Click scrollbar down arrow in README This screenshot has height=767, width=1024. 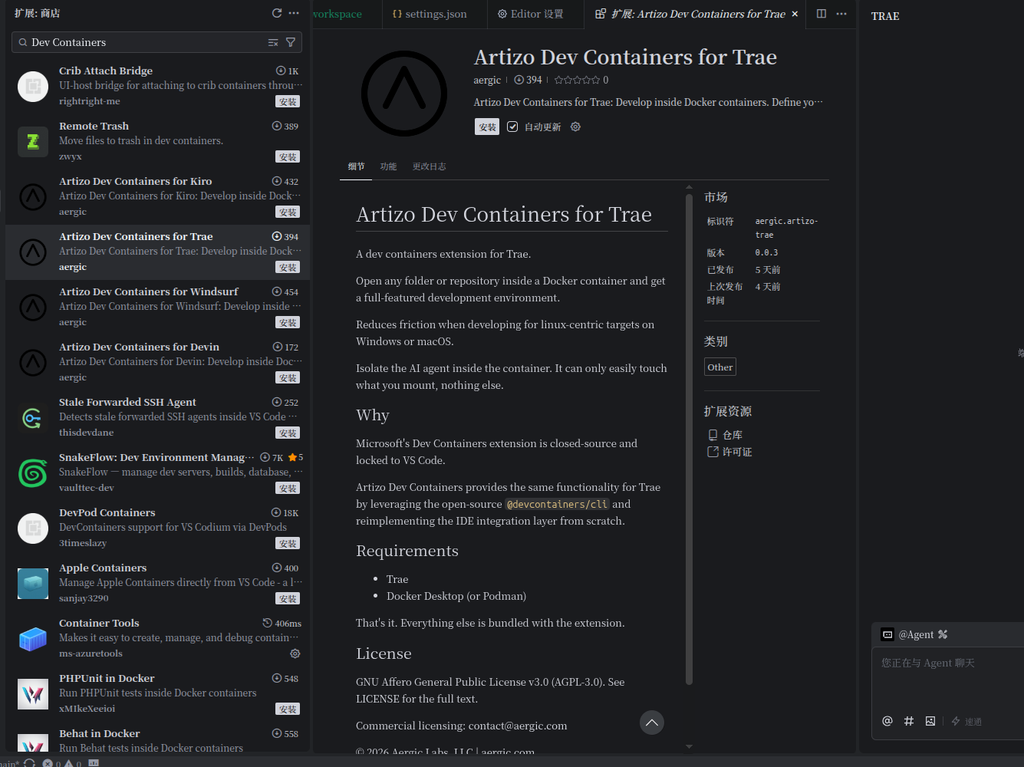click(x=689, y=747)
